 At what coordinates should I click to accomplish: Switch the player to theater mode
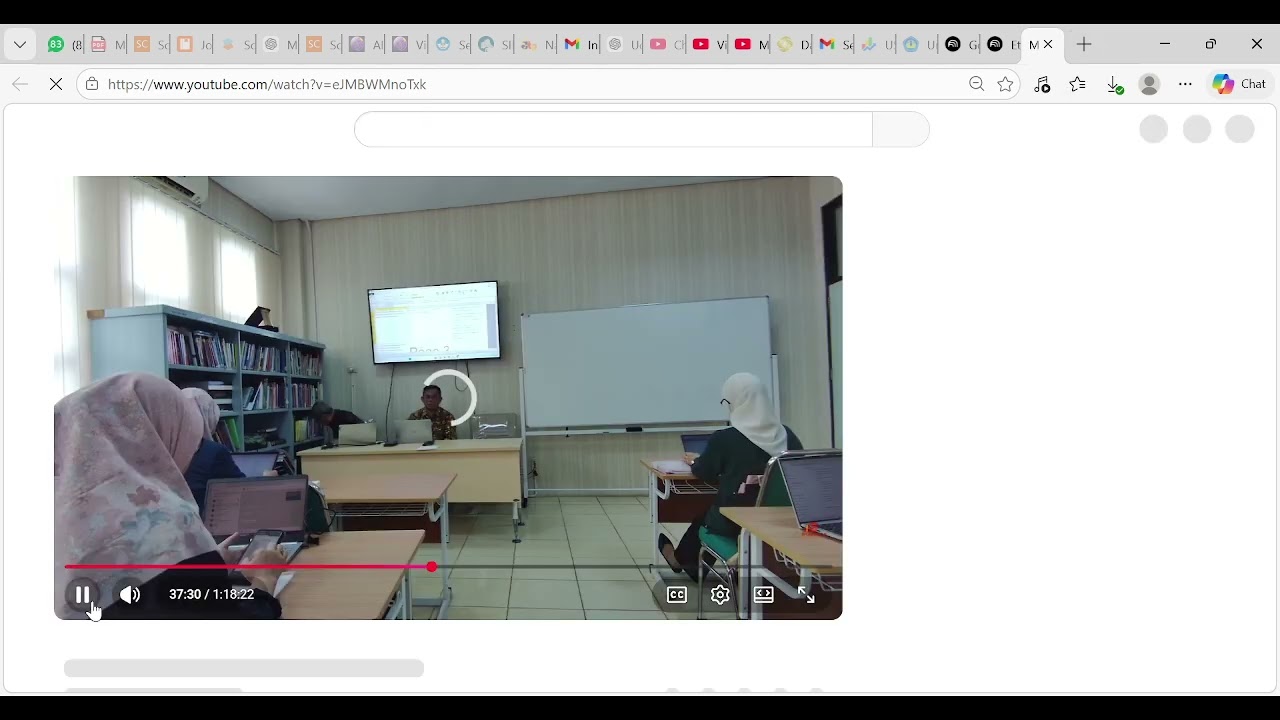point(764,595)
